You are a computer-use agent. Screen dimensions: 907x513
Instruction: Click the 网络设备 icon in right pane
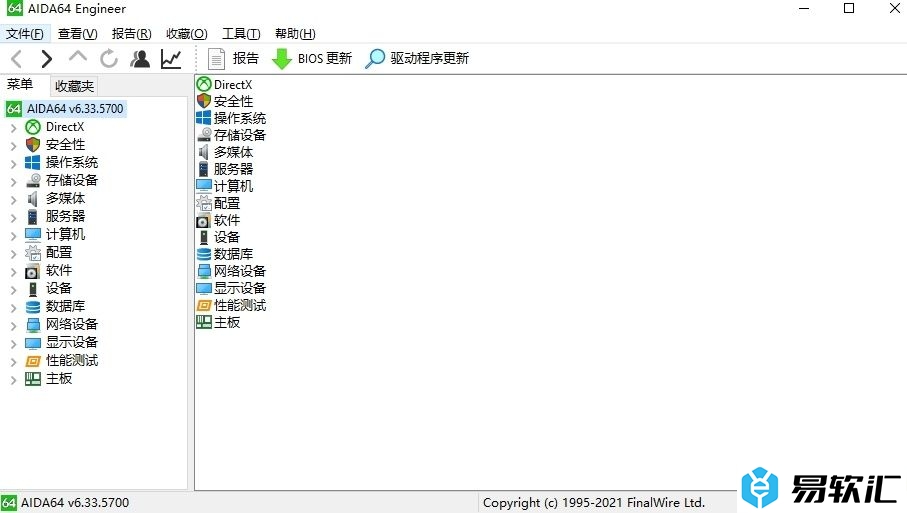click(x=204, y=271)
